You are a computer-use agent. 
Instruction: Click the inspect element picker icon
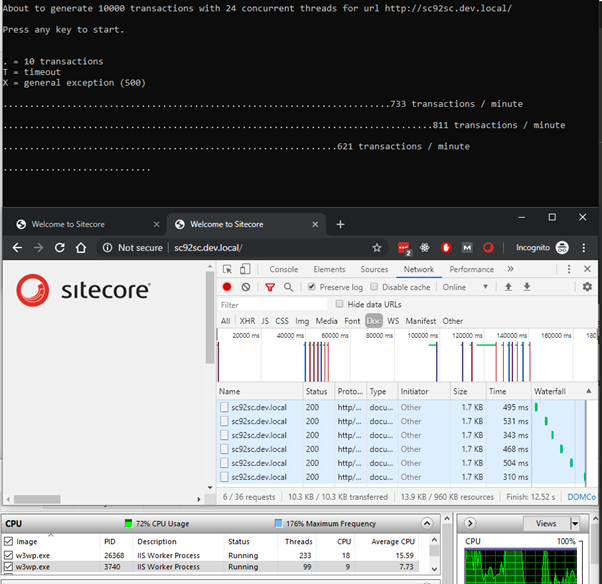pos(228,269)
